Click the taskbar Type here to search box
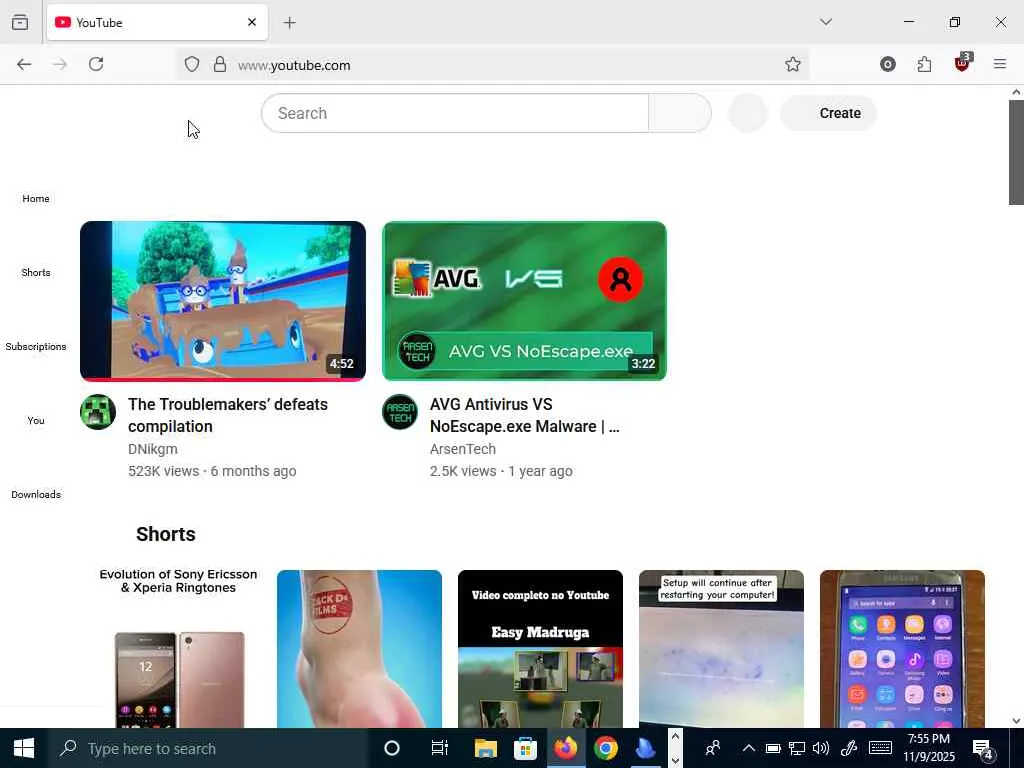1024x768 pixels. click(208, 748)
